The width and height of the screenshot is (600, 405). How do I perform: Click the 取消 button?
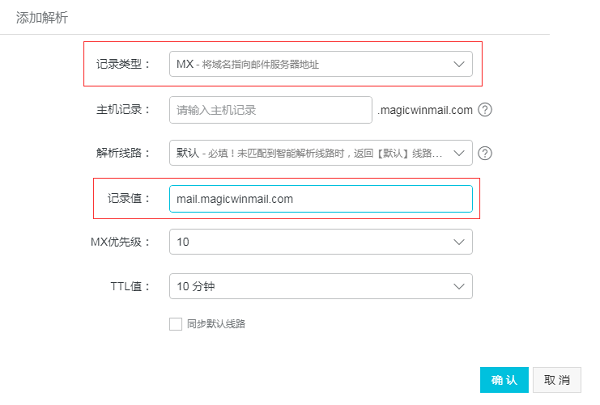[557, 380]
